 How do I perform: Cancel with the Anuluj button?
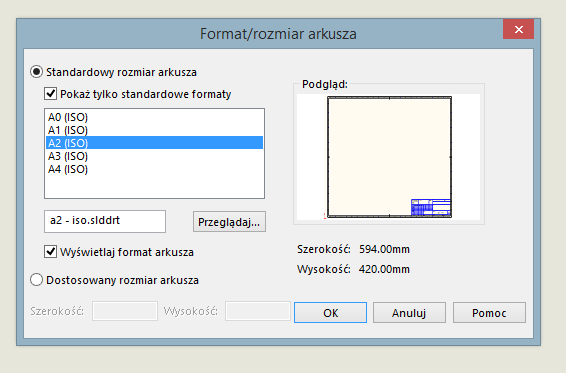(409, 313)
